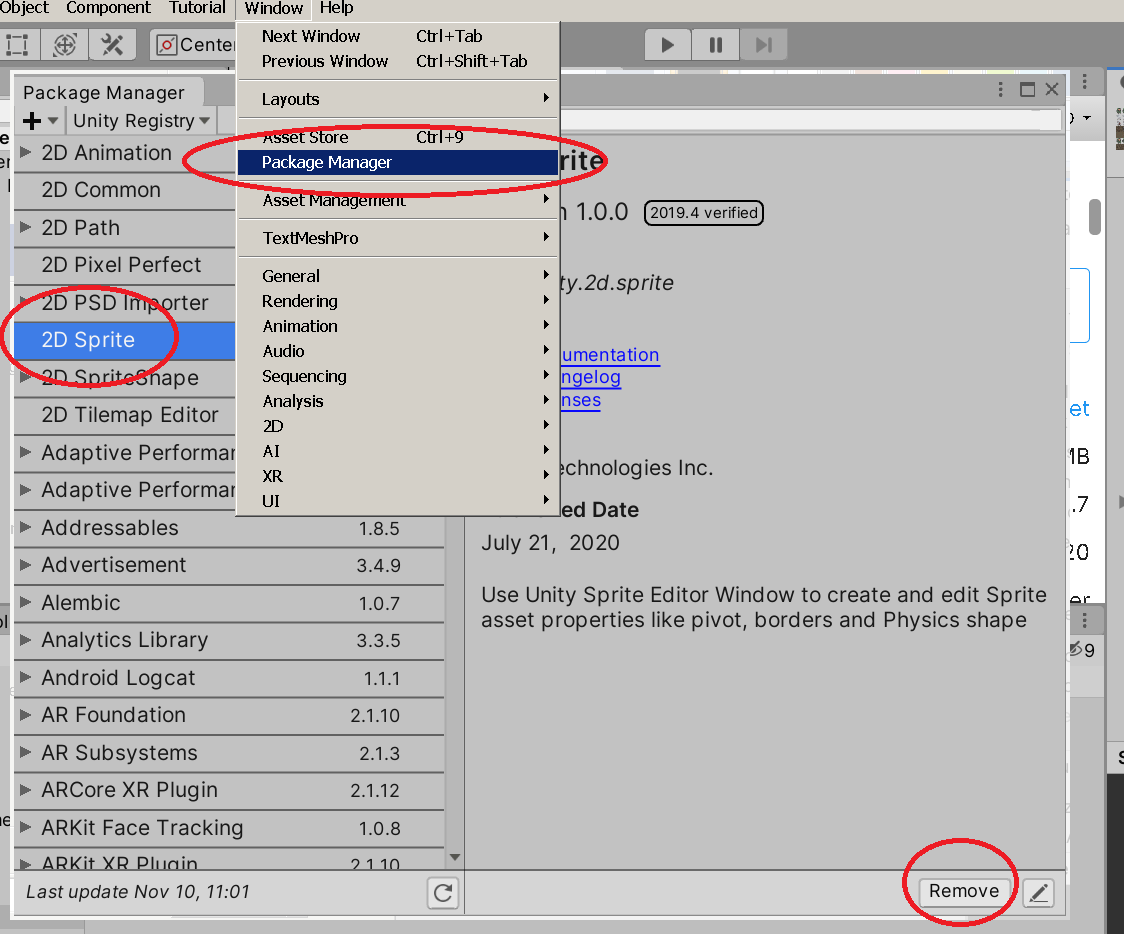The image size is (1124, 934).
Task: Open the Unity Registry dropdown
Action: pyautogui.click(x=141, y=120)
